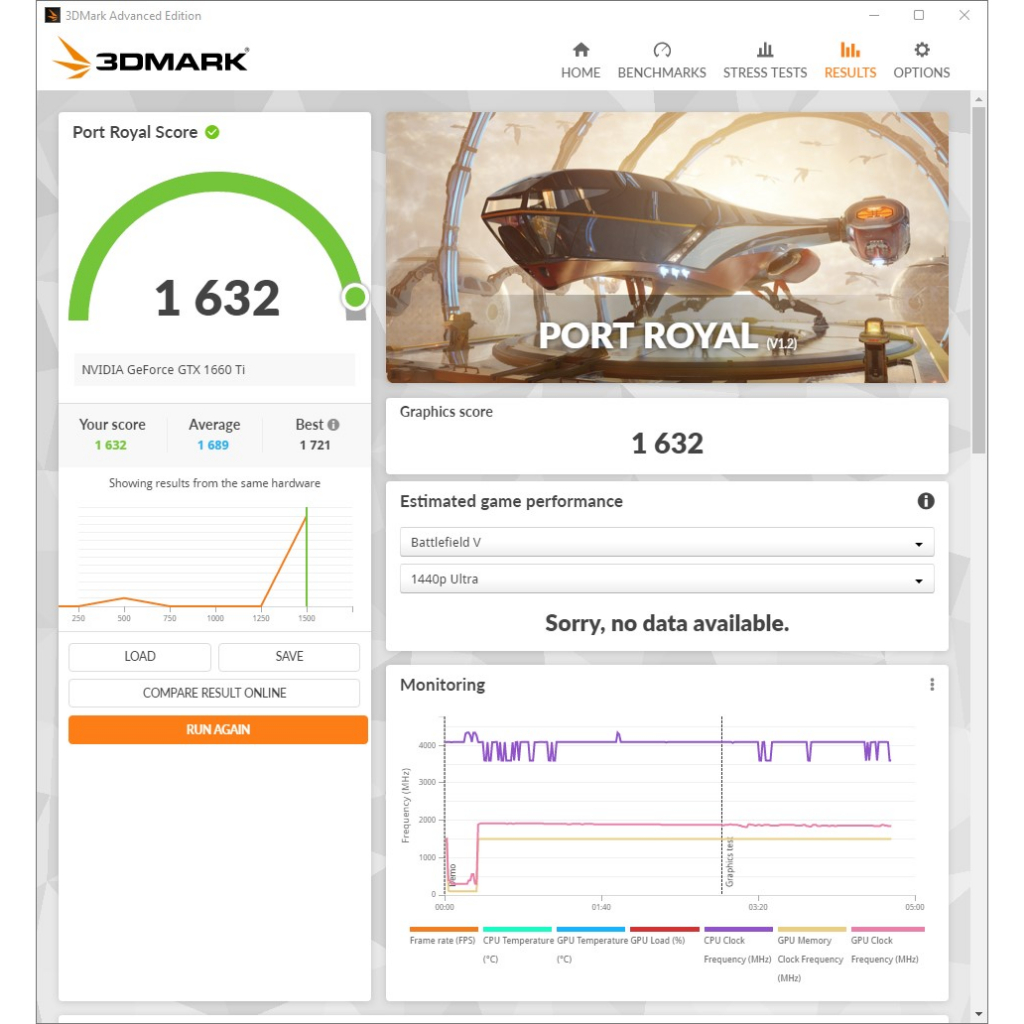The image size is (1024, 1024).
Task: Open the Home tab house icon
Action: tap(581, 50)
